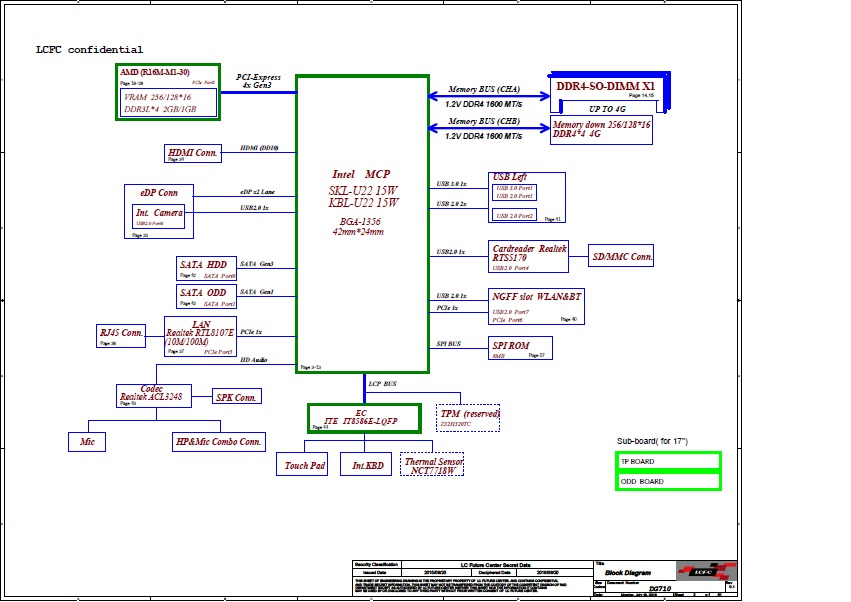Select the VRAM 256/128*16 DDR3L box
This screenshot has width=851, height=602.
click(x=168, y=103)
